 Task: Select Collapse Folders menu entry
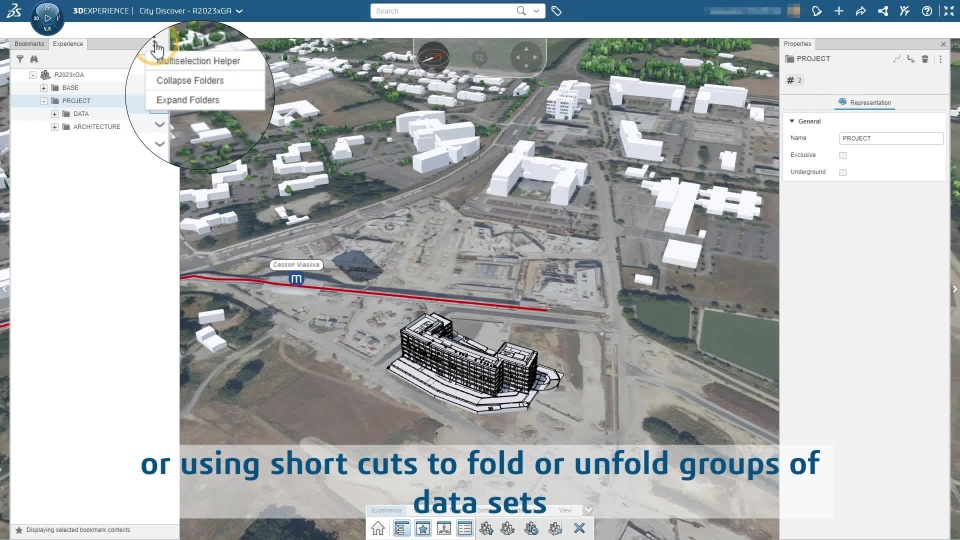pos(190,80)
